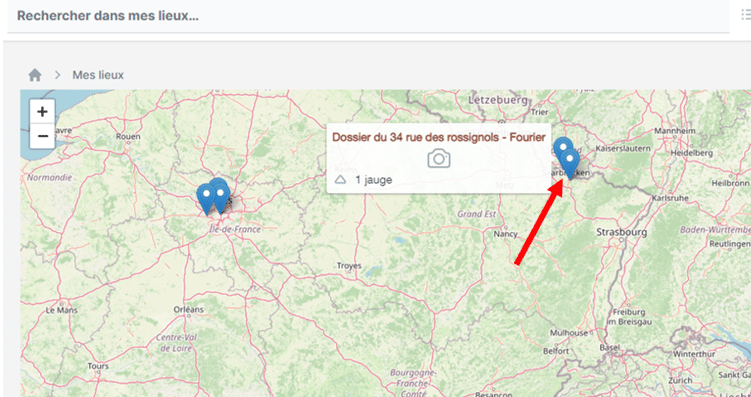Click the Strasbourg label on the map

[x=622, y=232]
